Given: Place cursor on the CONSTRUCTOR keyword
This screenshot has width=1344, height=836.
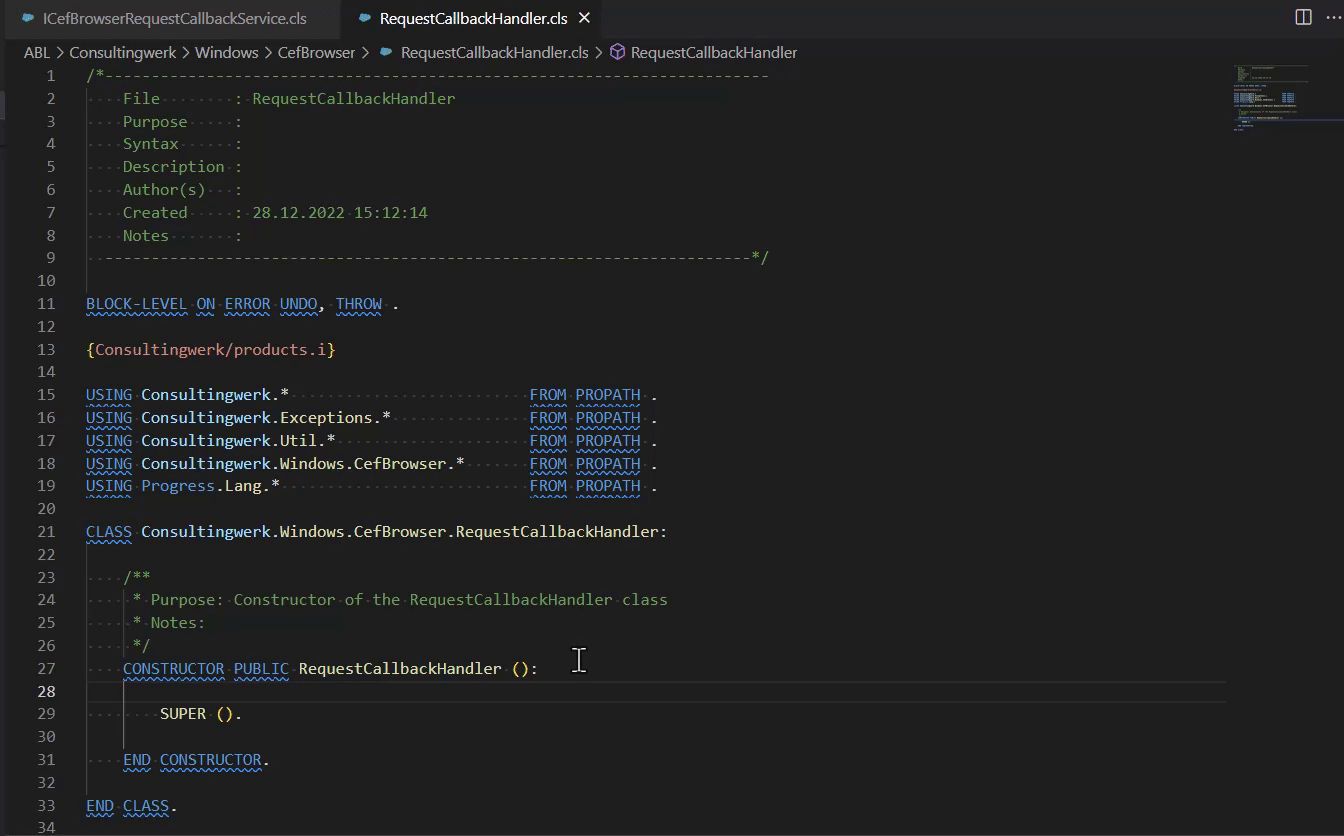Looking at the screenshot, I should (x=173, y=668).
